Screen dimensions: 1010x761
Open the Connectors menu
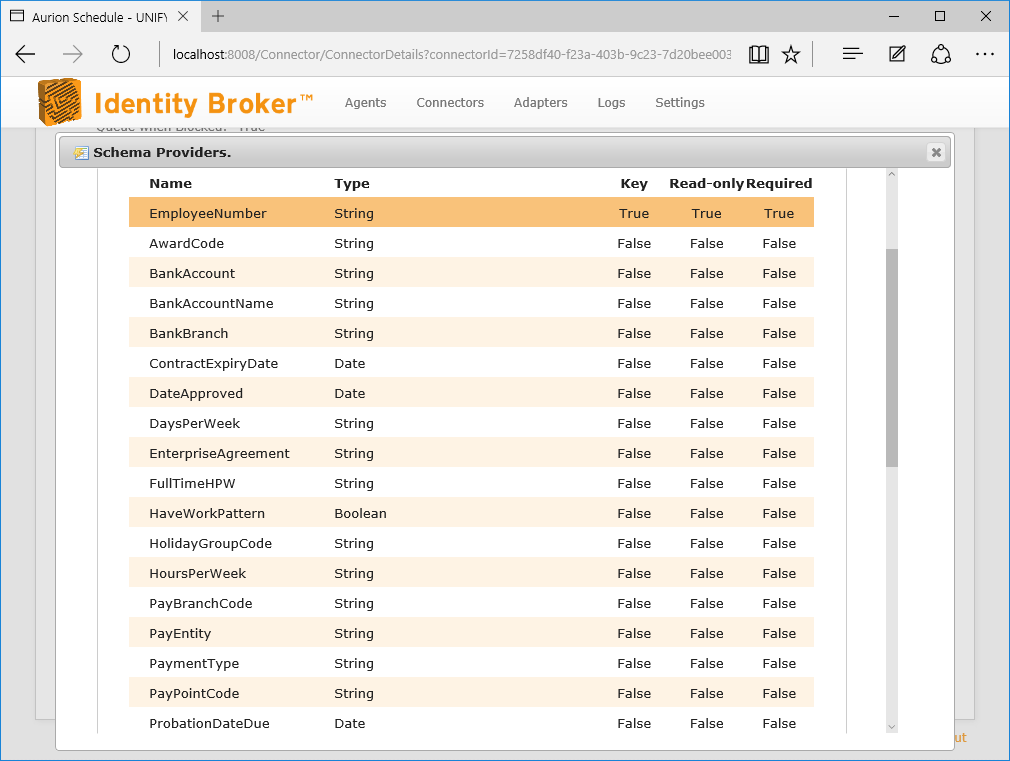click(450, 102)
